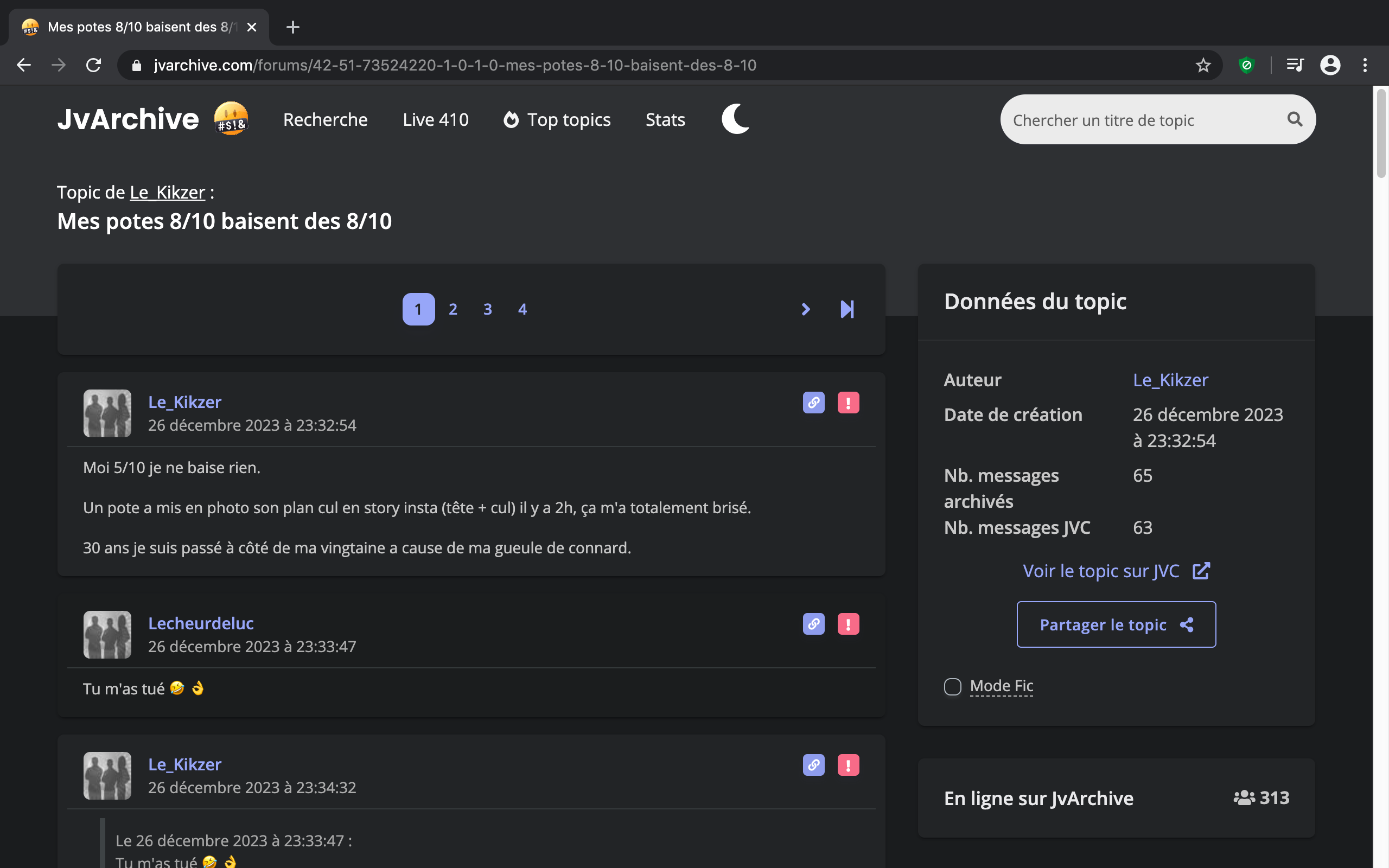Image resolution: width=1389 pixels, height=868 pixels.
Task: Open Voir le topic sur JVC link
Action: point(1116,571)
